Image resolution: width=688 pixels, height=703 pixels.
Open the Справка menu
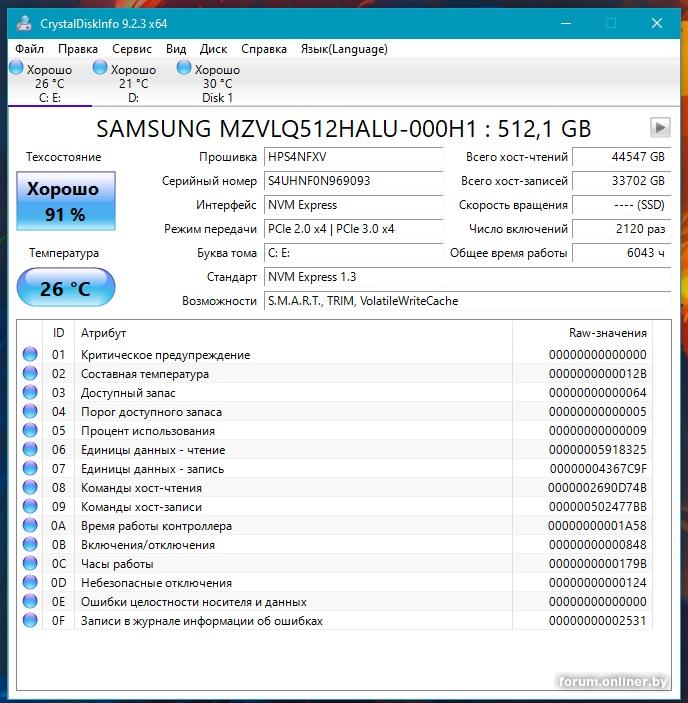(x=264, y=49)
